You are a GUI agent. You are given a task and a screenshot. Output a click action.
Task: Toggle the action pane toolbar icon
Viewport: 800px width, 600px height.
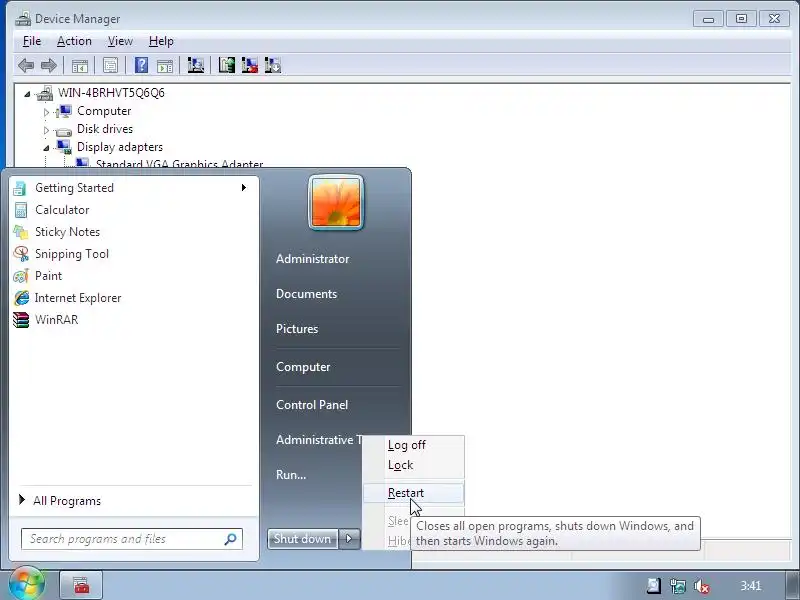[165, 65]
